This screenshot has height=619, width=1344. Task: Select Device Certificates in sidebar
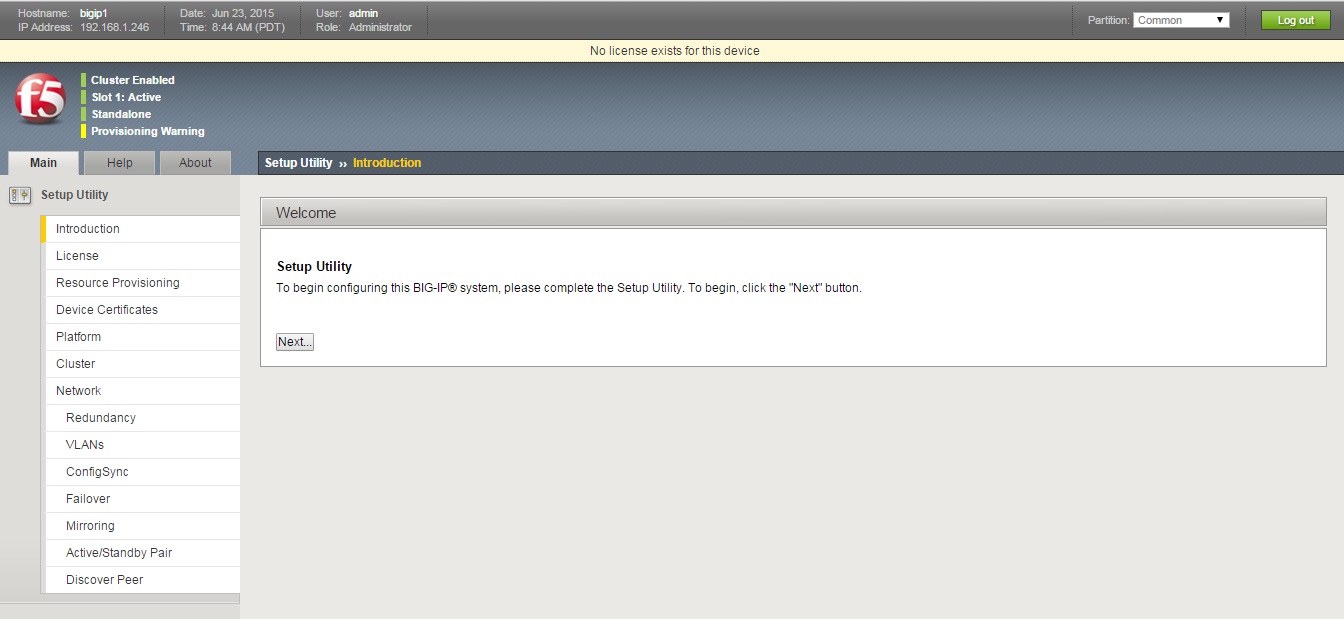click(x=106, y=310)
